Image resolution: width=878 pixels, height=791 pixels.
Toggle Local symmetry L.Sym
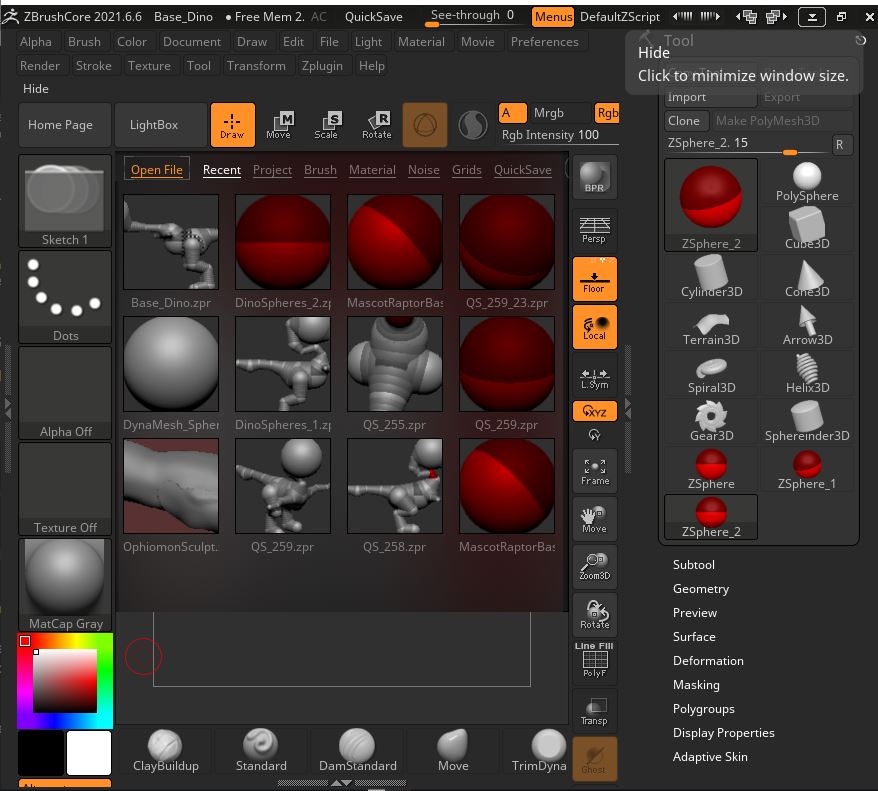pyautogui.click(x=594, y=376)
